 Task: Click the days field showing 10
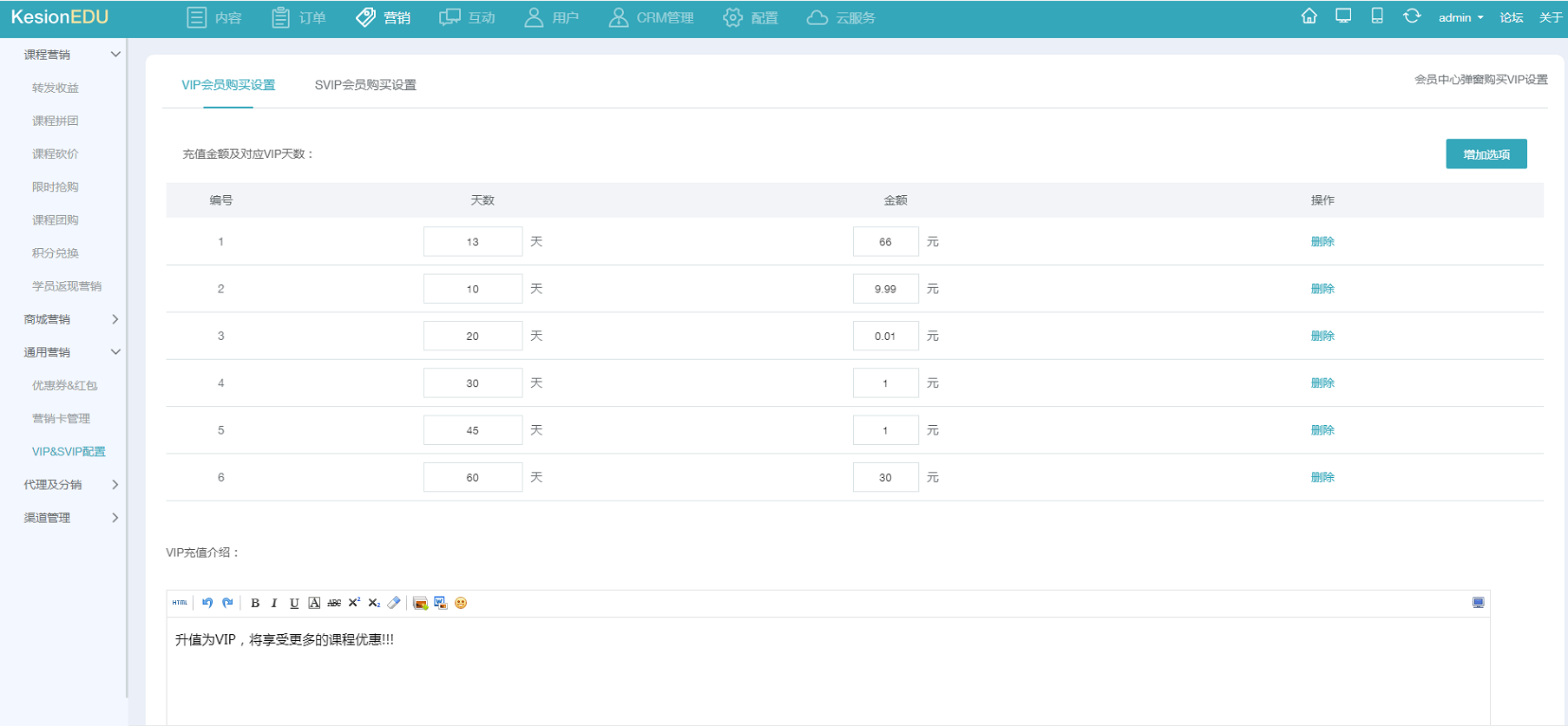[x=473, y=289]
